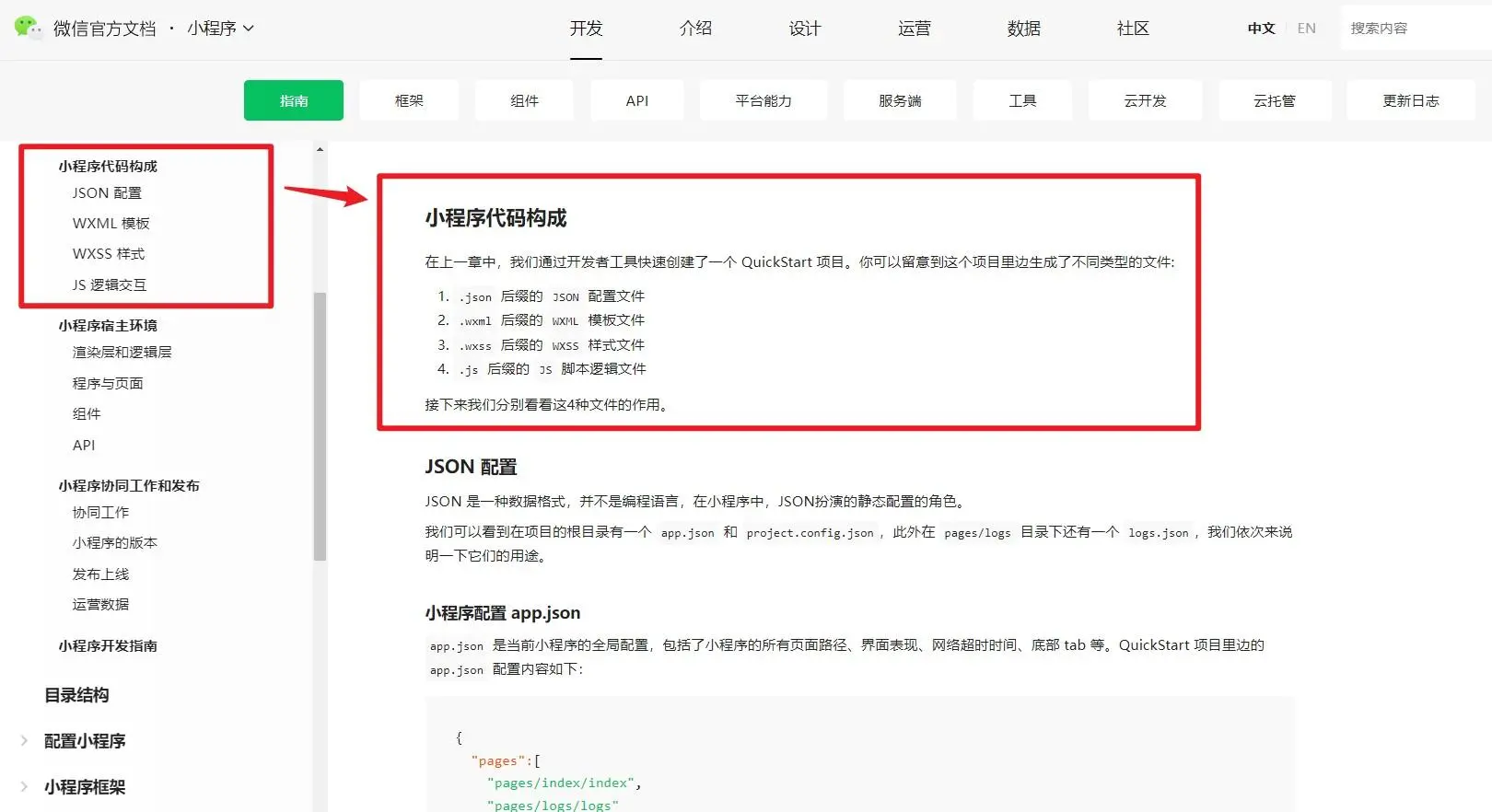Open 程序与页面 sidebar link
The width and height of the screenshot is (1492, 812).
(x=108, y=383)
